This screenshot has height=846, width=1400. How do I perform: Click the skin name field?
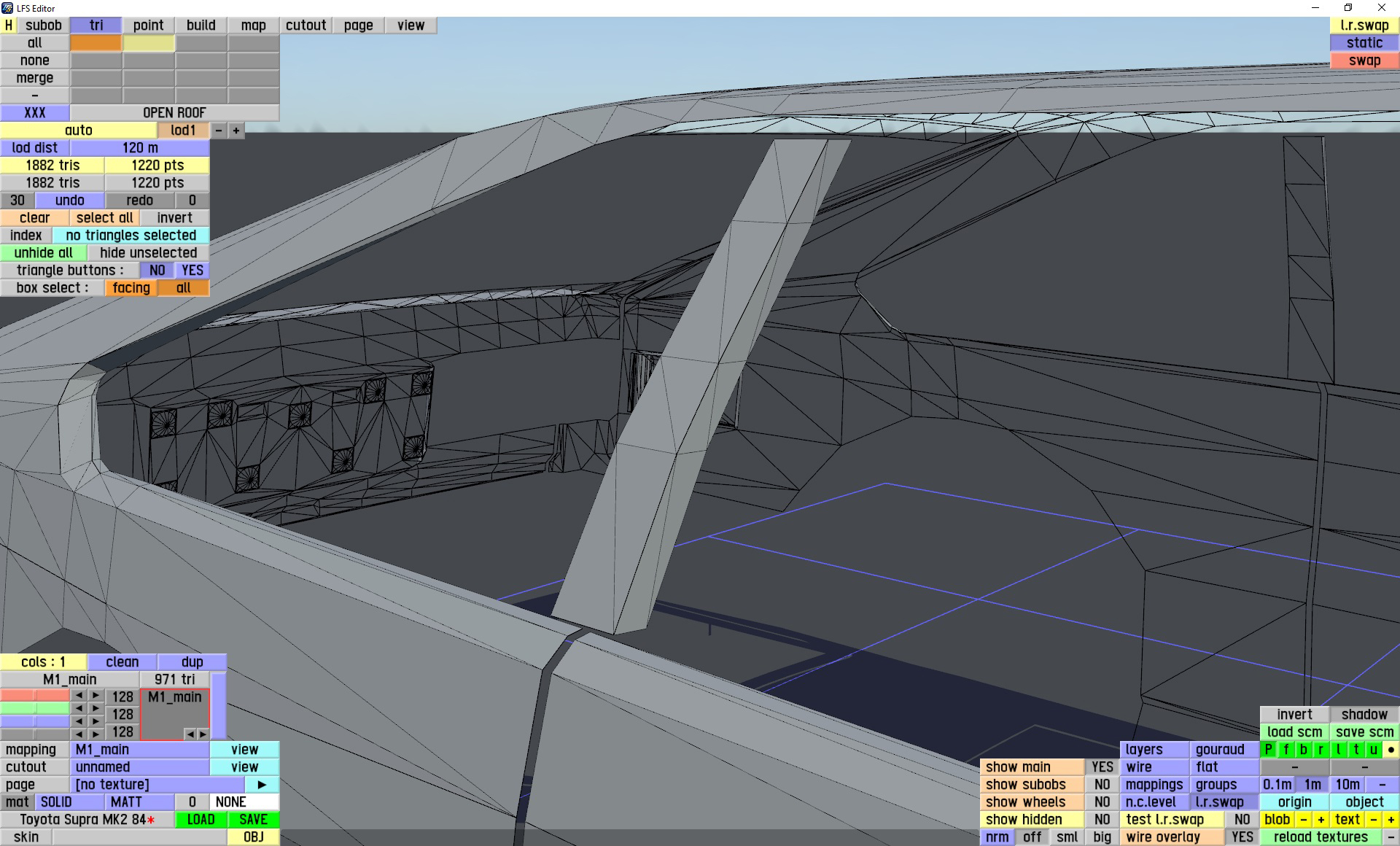click(139, 837)
